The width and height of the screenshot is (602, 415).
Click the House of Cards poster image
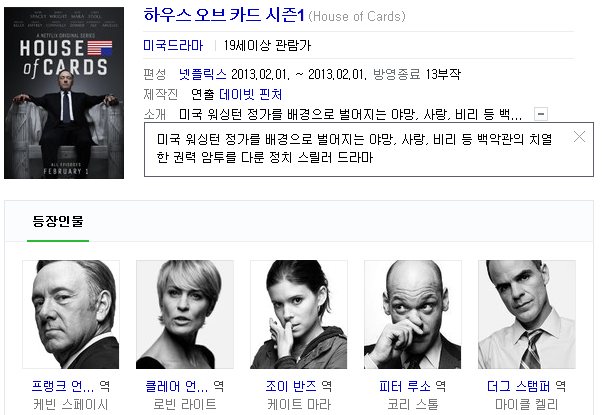pyautogui.click(x=64, y=93)
